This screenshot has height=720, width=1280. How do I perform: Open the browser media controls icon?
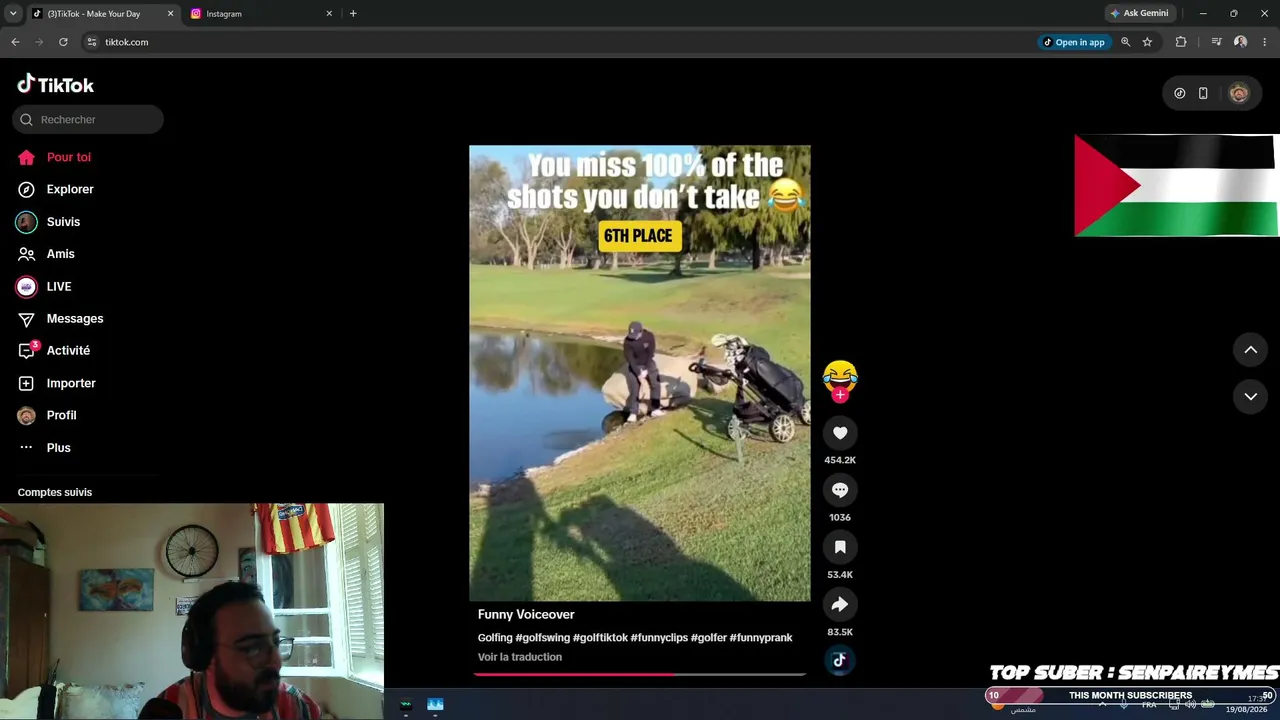click(1216, 42)
